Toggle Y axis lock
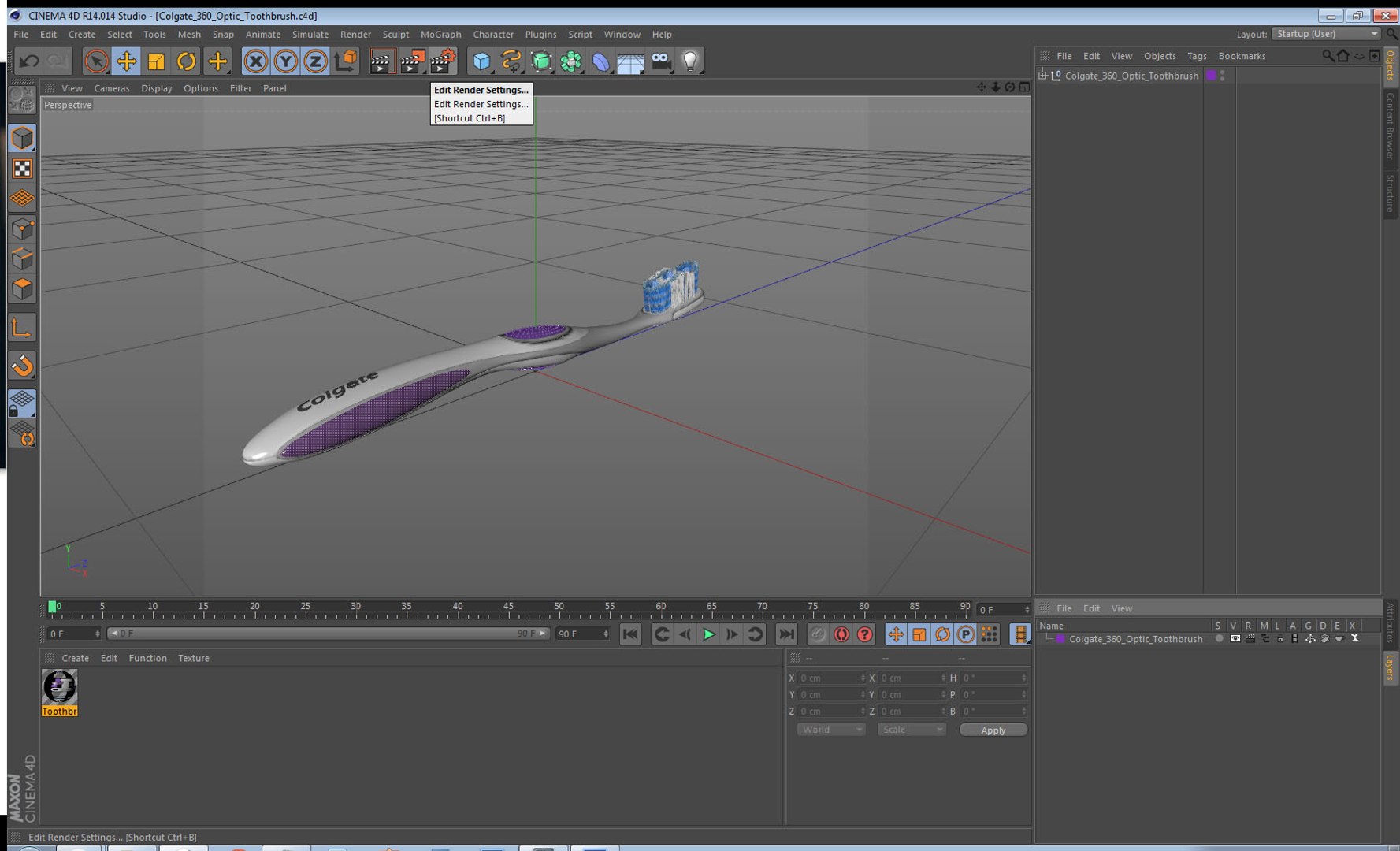 point(285,61)
